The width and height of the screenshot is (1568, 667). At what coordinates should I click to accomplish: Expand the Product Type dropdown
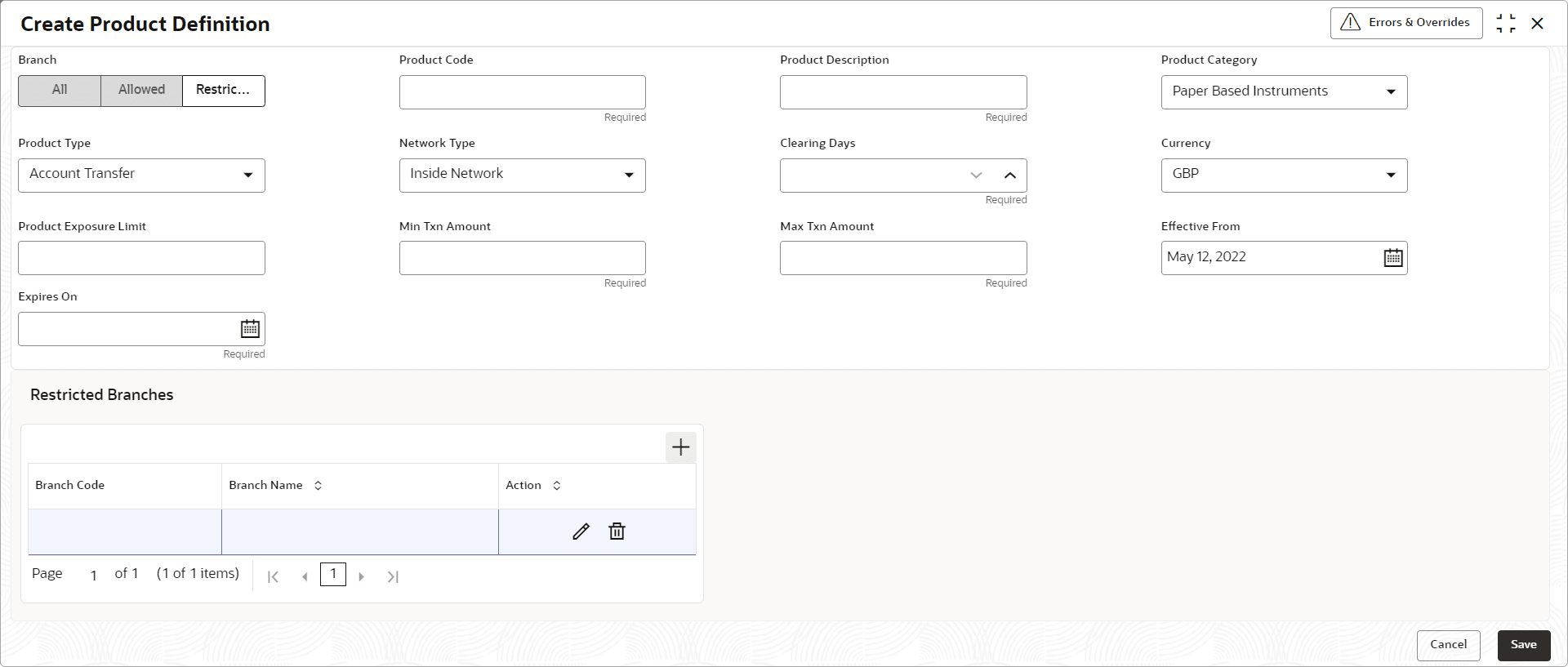tap(141, 176)
